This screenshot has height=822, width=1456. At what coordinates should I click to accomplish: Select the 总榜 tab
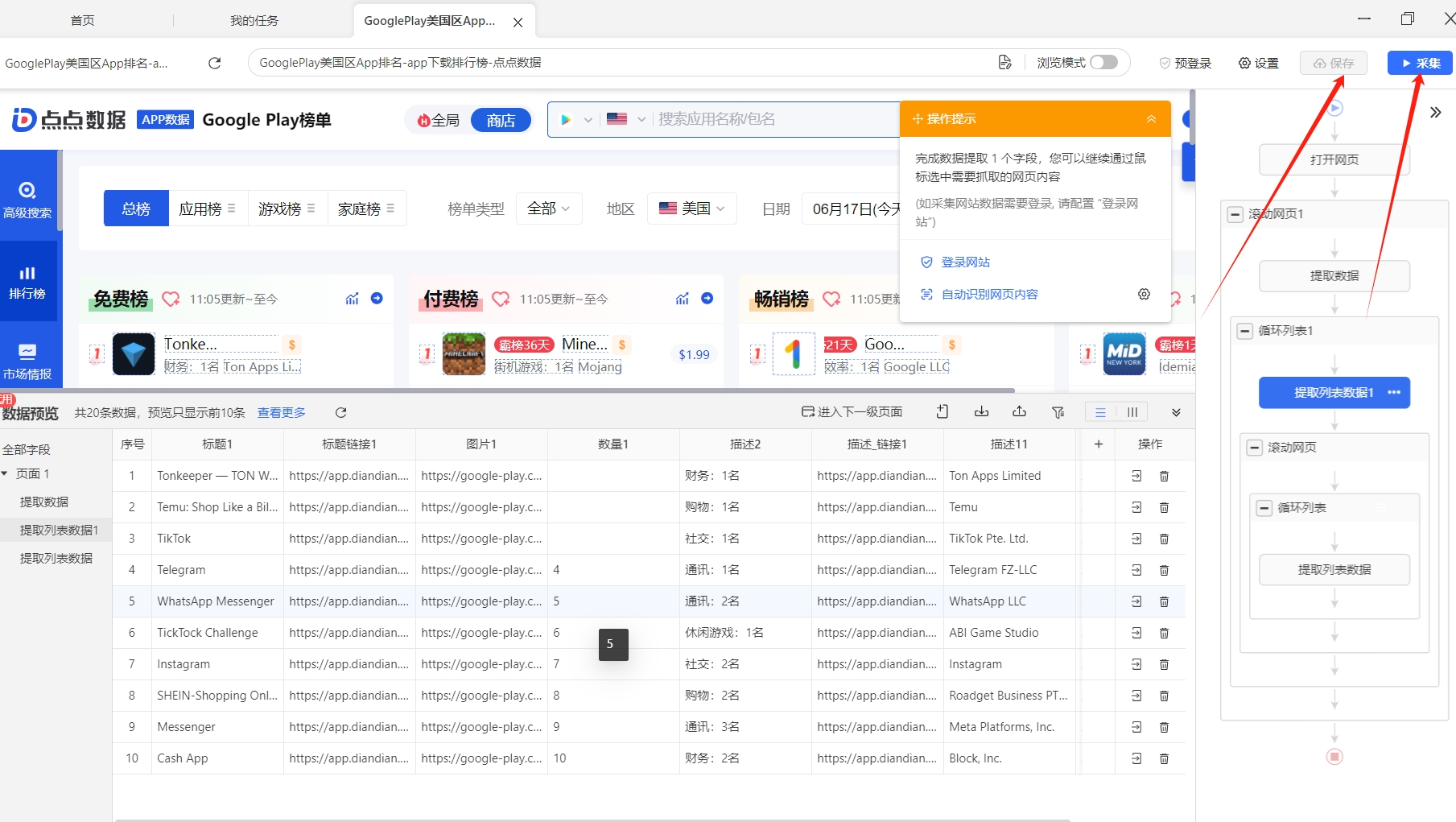[x=136, y=209]
